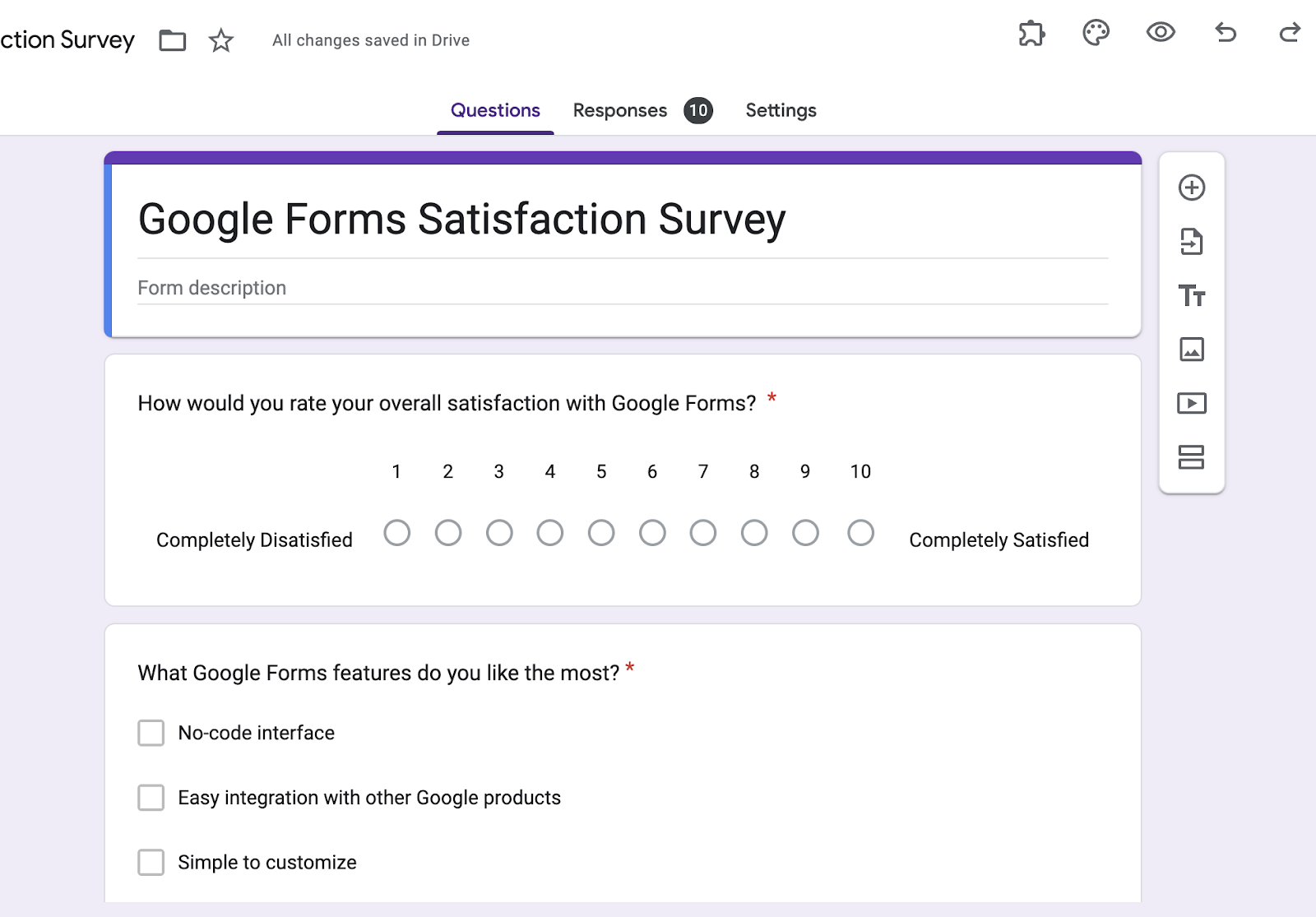Check the No-code interface checkbox

[x=151, y=733]
